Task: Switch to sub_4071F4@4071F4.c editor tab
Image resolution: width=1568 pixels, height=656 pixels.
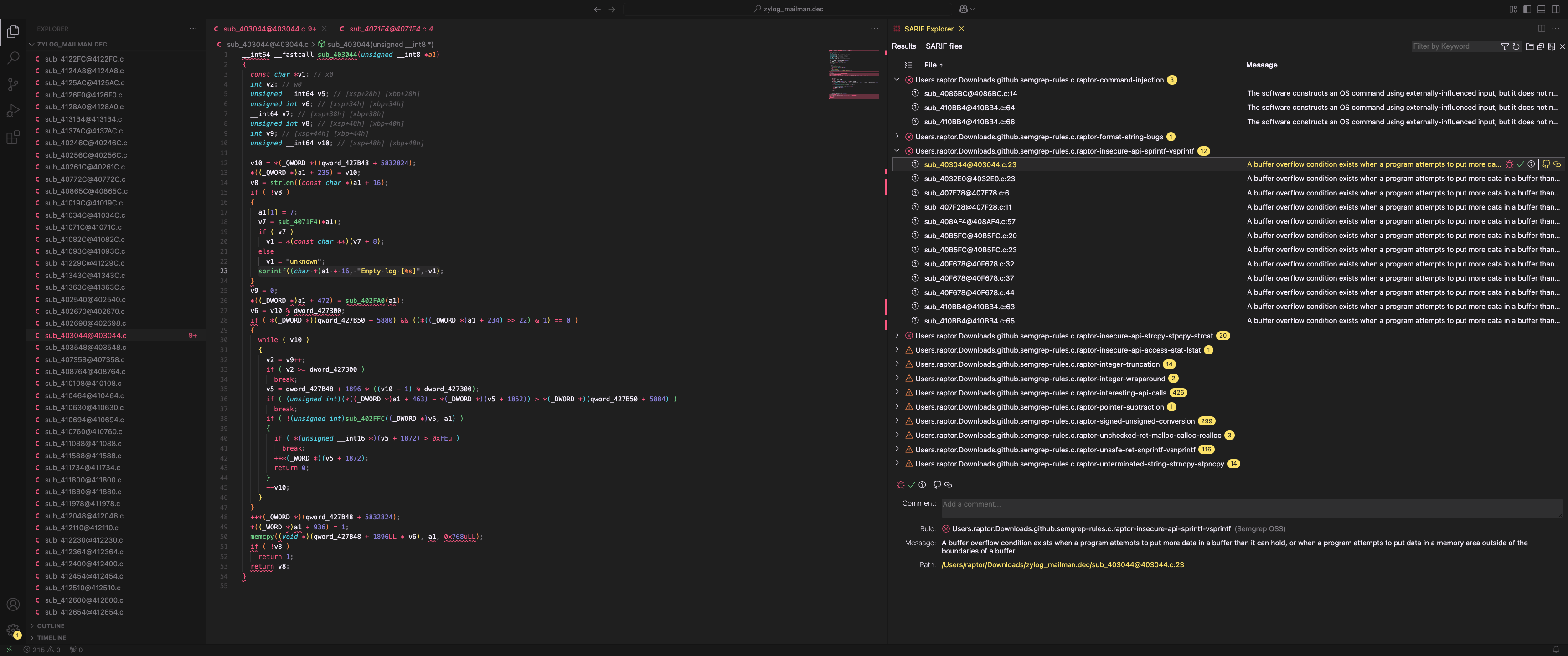Action: pos(387,29)
